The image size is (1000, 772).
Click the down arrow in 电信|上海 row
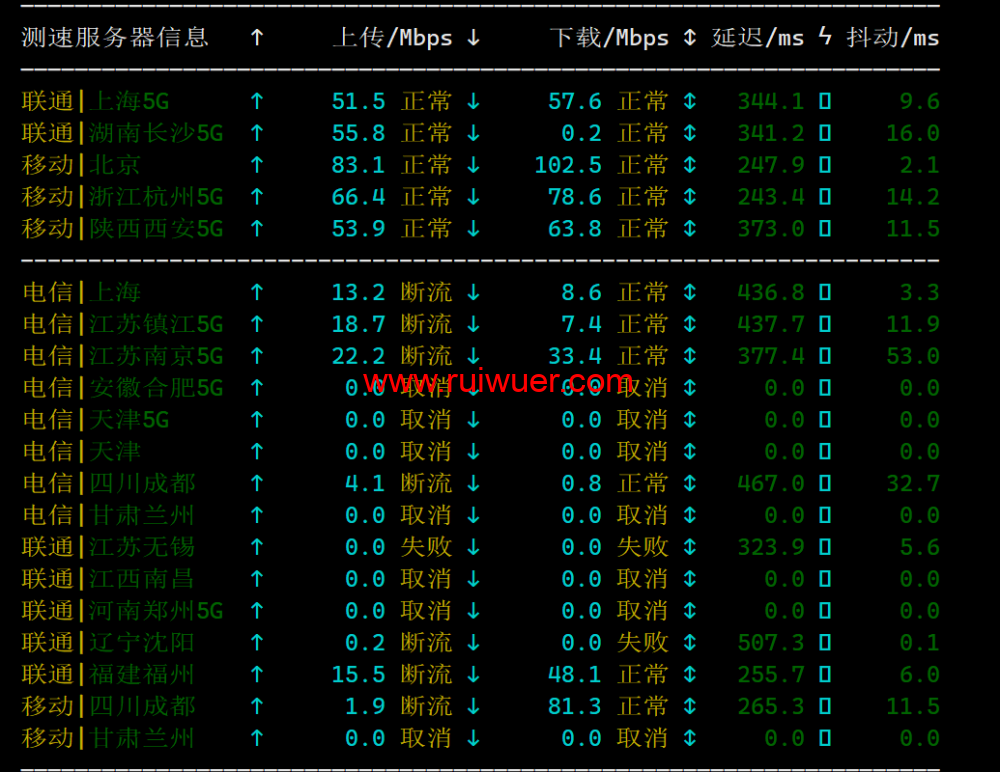click(473, 293)
